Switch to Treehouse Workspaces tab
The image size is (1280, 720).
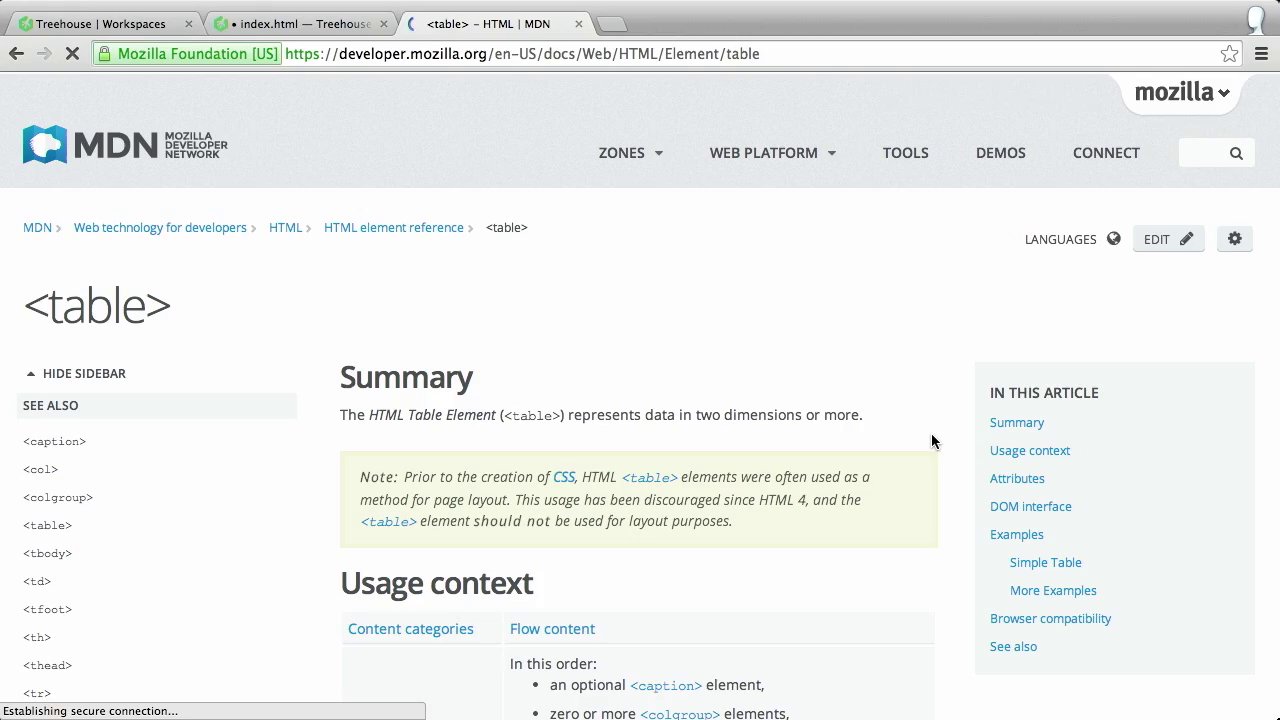click(100, 24)
